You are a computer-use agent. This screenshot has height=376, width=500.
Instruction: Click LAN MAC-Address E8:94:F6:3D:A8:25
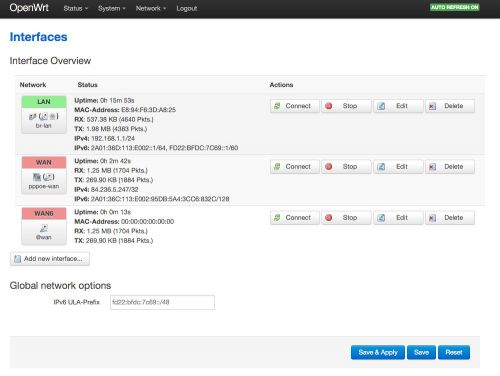148,110
